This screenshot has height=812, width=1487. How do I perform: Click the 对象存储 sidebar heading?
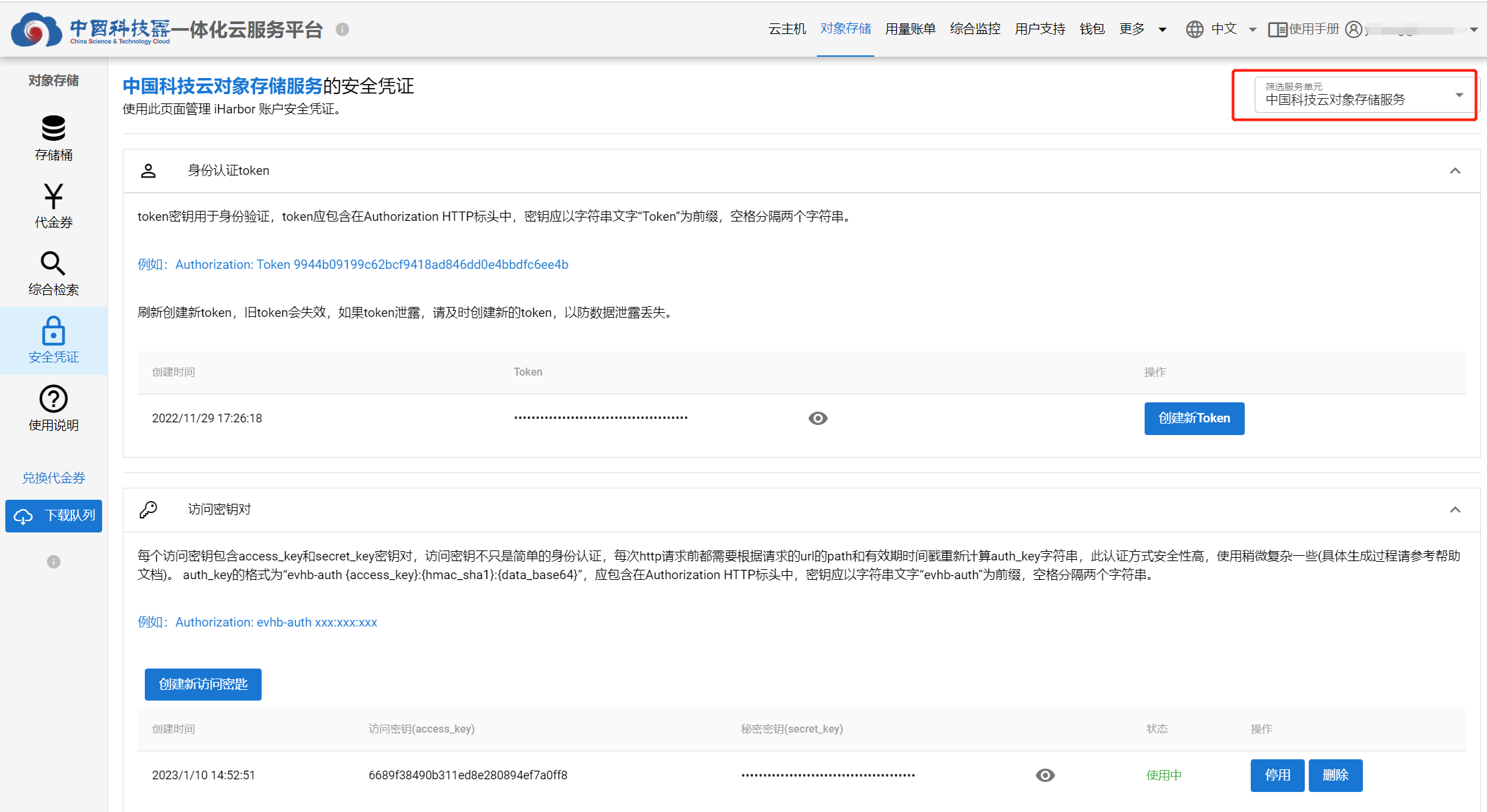tap(53, 81)
